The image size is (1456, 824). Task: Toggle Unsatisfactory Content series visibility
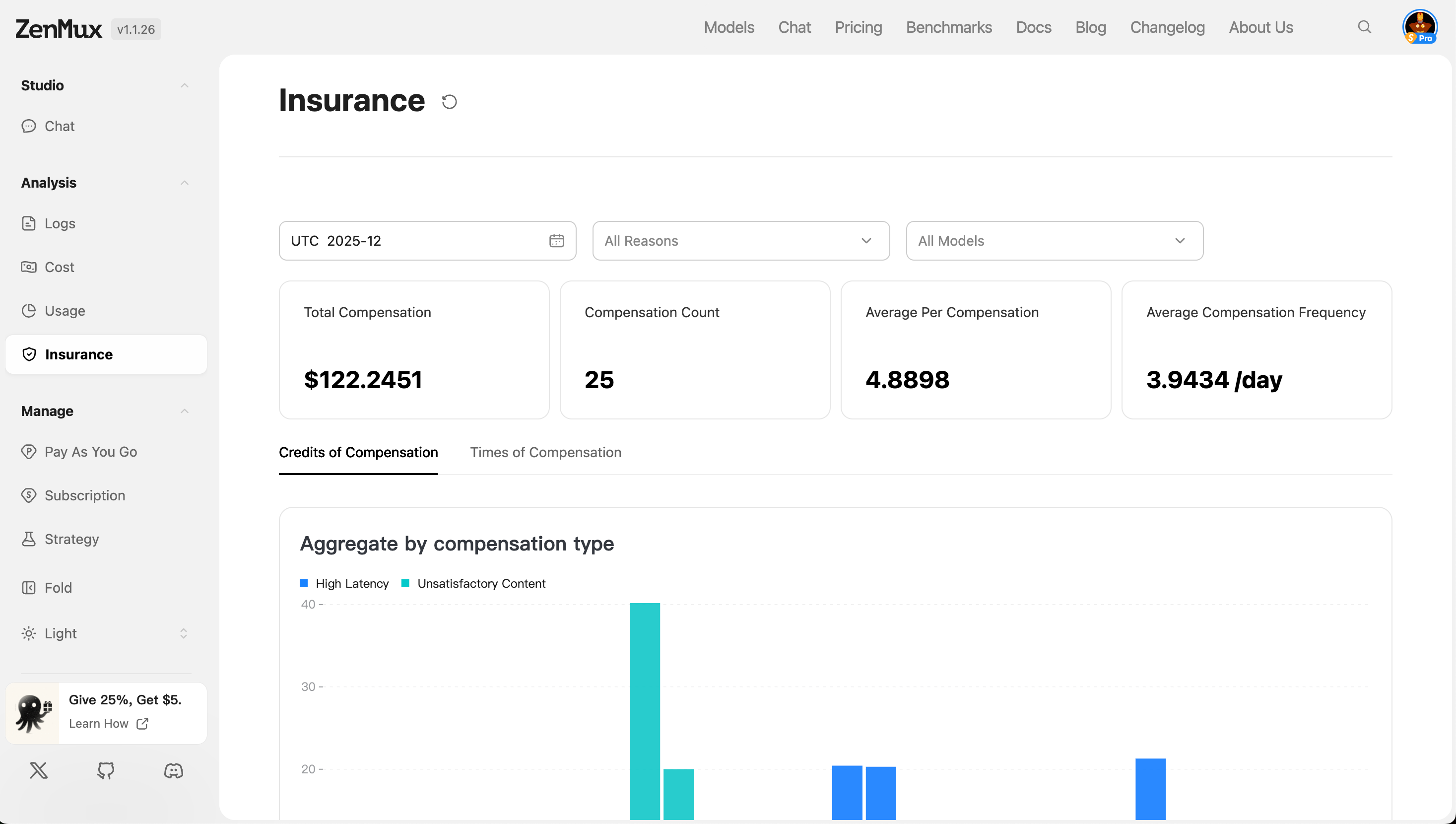[x=481, y=583]
